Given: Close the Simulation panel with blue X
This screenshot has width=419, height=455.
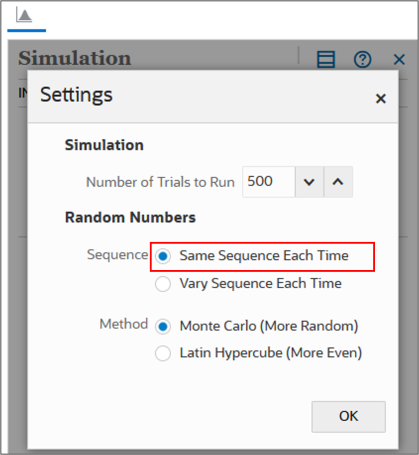Looking at the screenshot, I should (399, 60).
